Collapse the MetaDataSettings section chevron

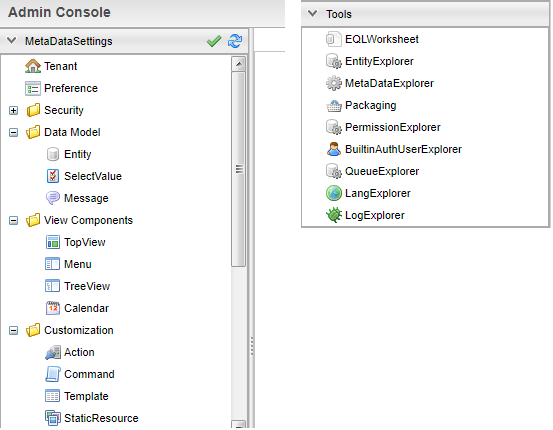tap(12, 41)
